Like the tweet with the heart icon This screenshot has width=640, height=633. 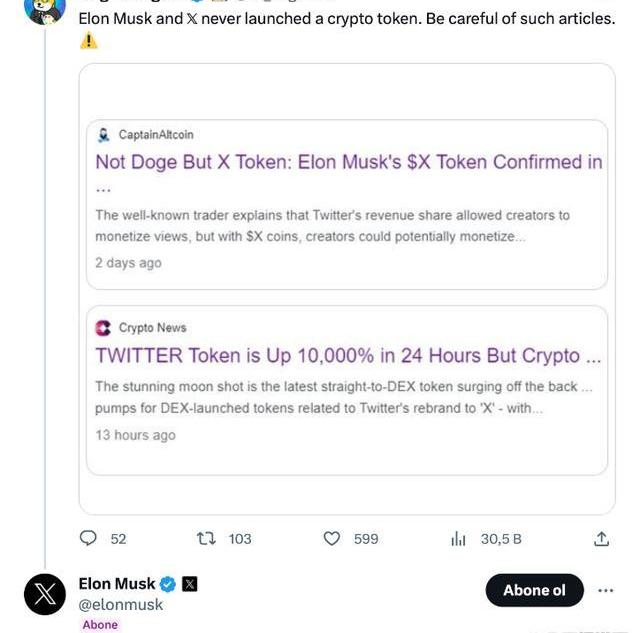pyautogui.click(x=332, y=538)
